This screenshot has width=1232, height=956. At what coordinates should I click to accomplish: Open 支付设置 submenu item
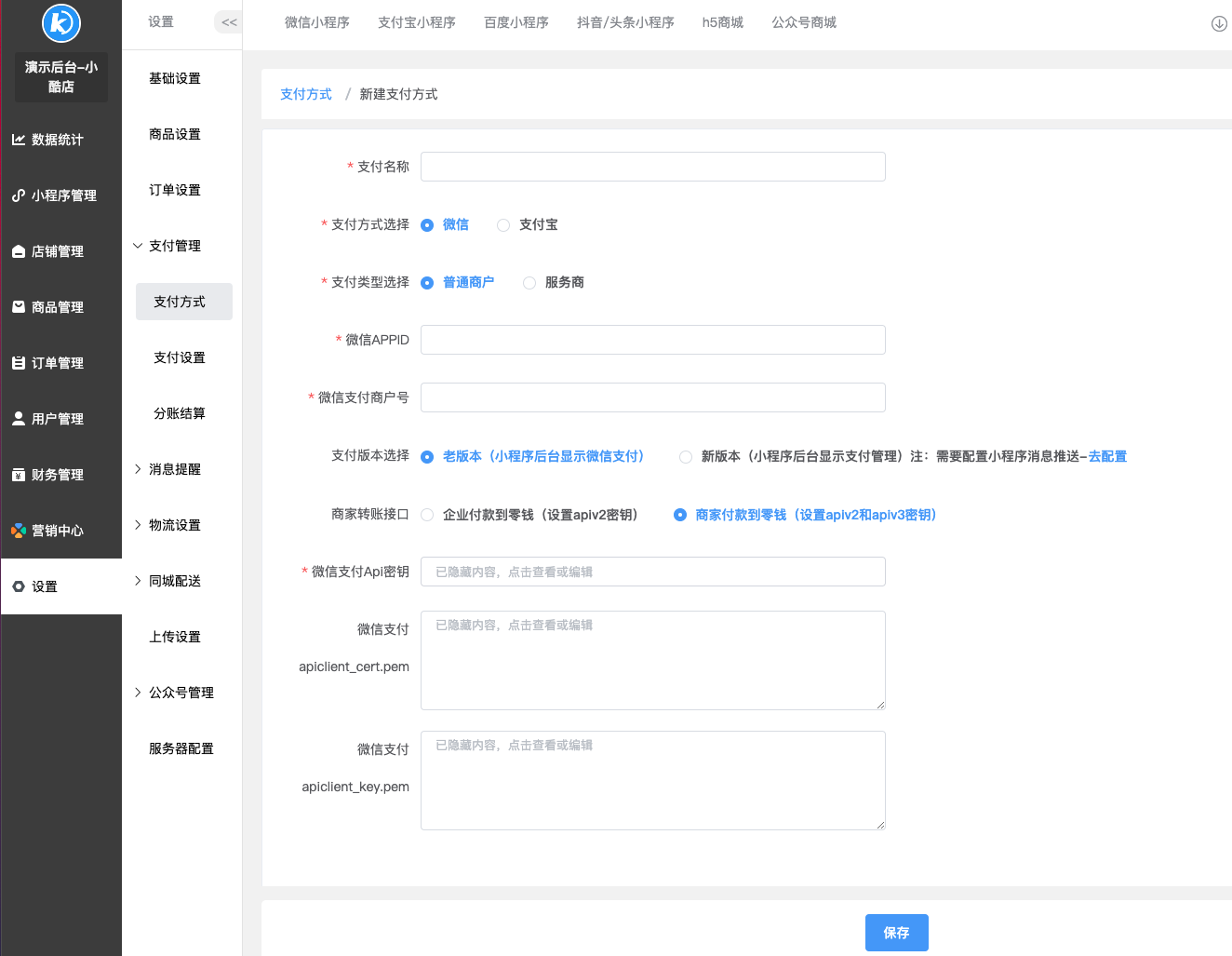(x=180, y=357)
